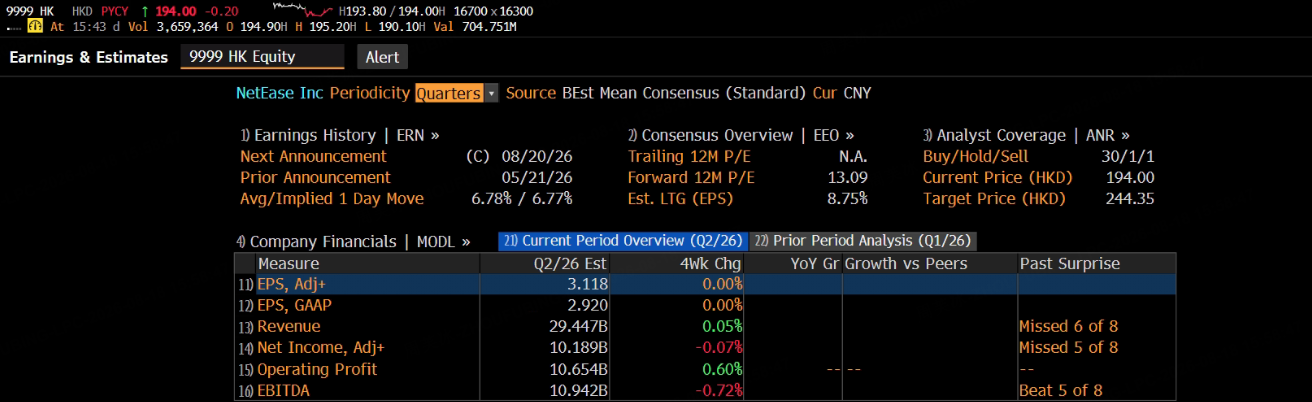Select the EPS, GAAP row

705,305
